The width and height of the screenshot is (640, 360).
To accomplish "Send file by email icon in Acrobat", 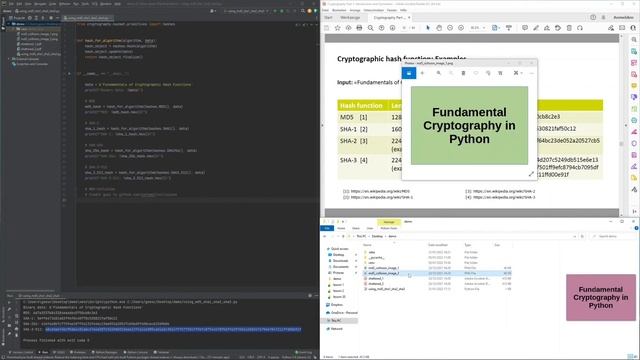I will point(622,28).
